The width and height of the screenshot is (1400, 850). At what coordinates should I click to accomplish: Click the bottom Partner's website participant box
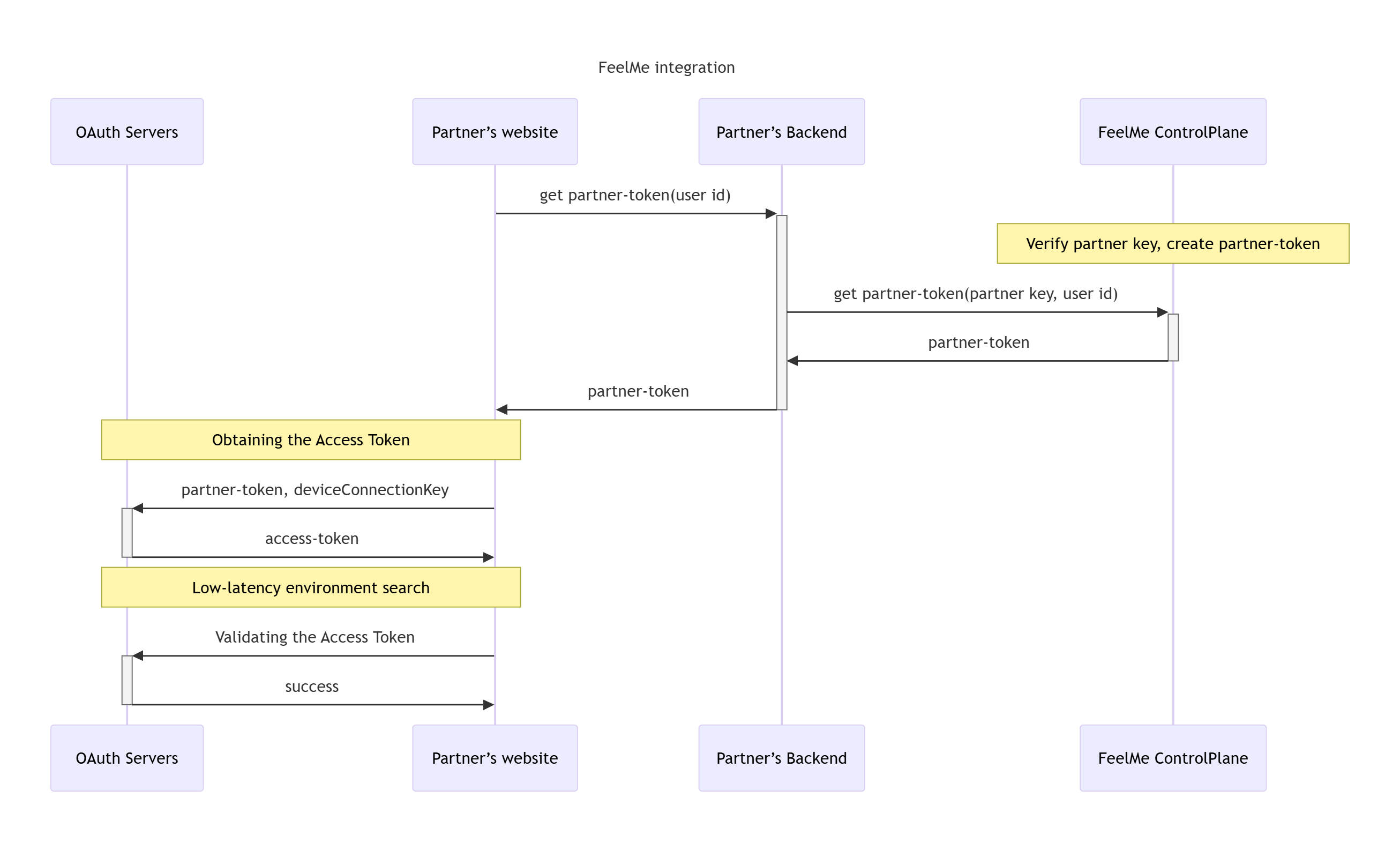pos(495,757)
